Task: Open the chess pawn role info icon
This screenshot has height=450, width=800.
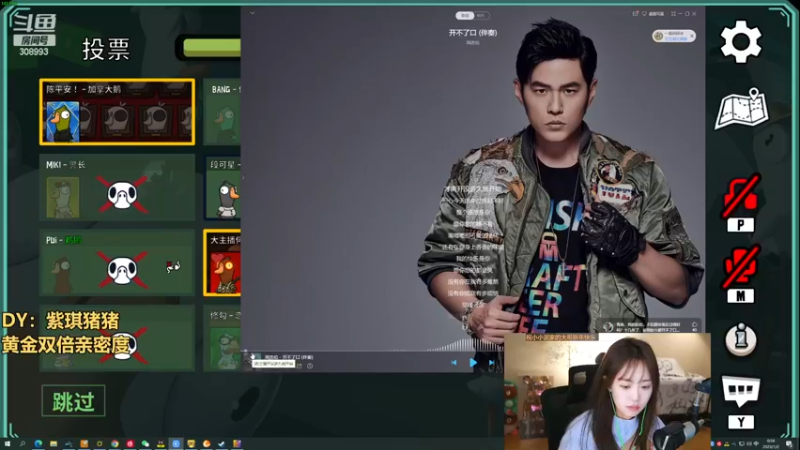Action: click(741, 339)
